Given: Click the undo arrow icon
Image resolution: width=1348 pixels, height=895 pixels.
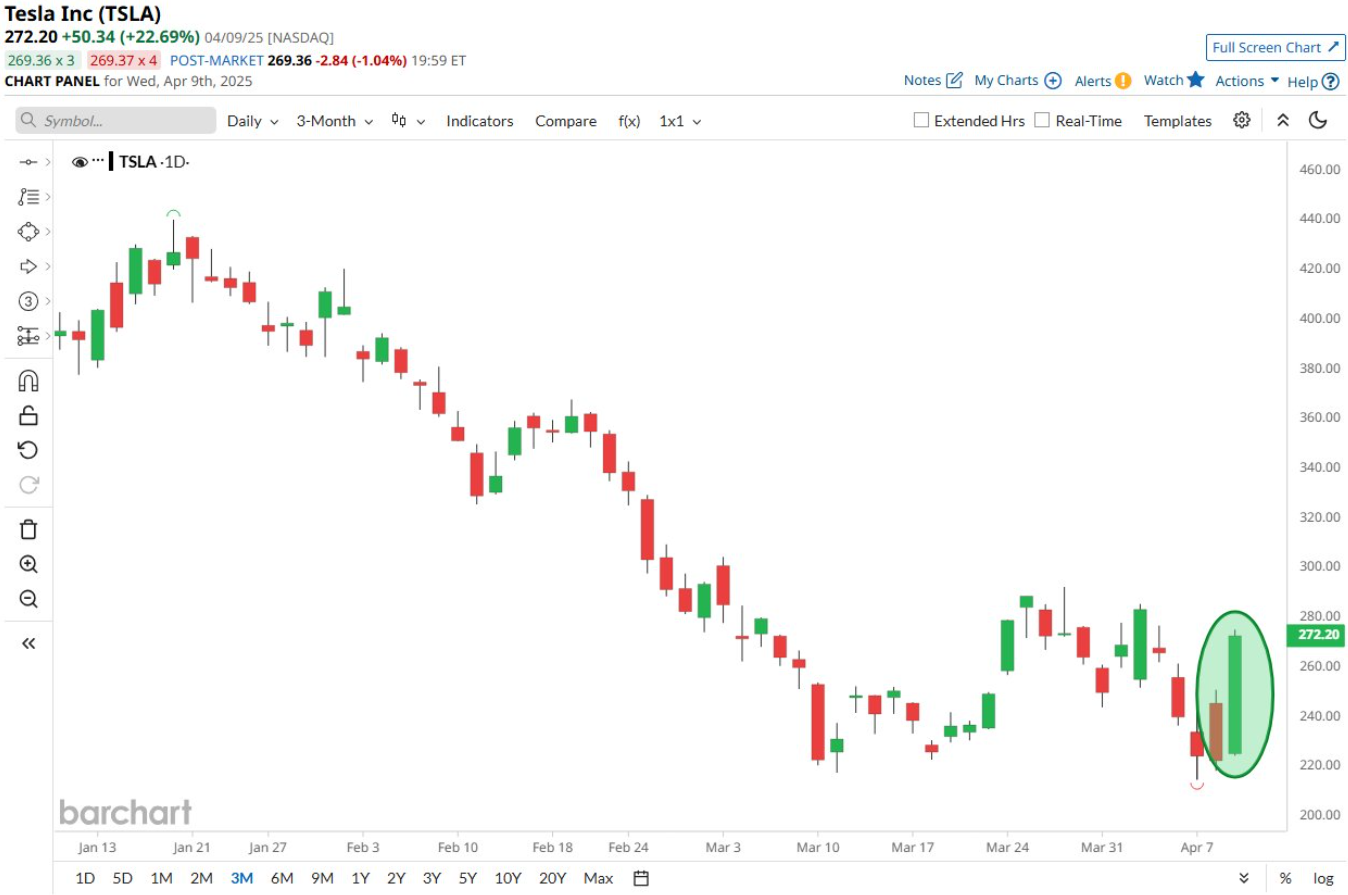Looking at the screenshot, I should (28, 450).
